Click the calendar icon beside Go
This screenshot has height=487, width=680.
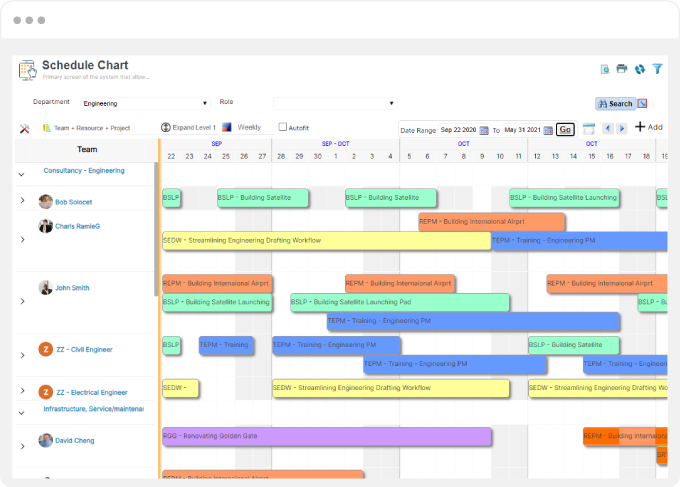[588, 128]
